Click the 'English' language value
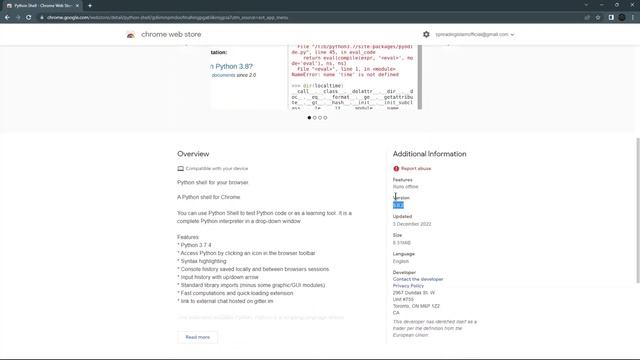 [400, 261]
